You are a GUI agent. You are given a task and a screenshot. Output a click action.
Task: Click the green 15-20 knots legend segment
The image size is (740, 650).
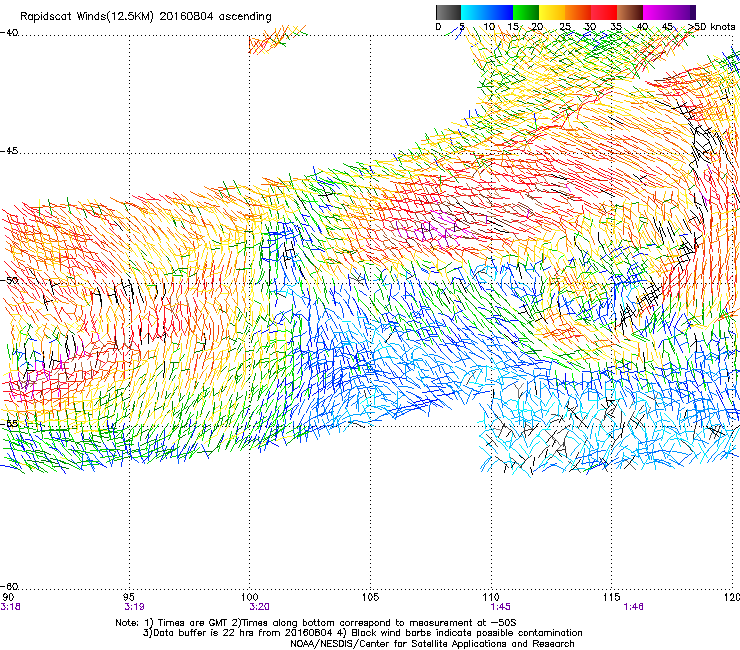click(526, 12)
